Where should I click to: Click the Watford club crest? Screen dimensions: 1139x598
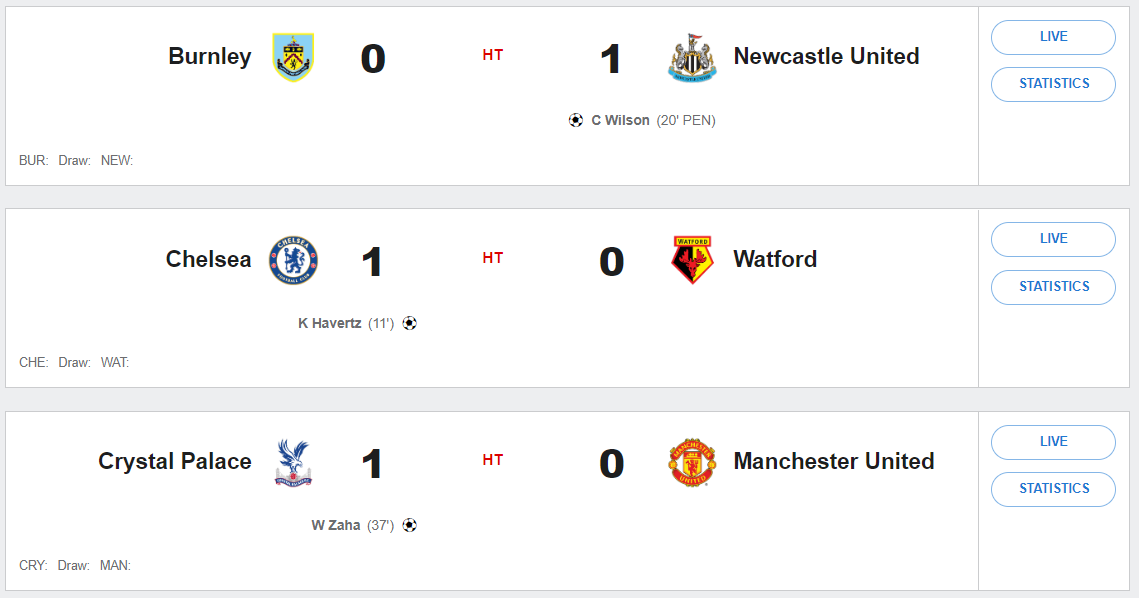coord(692,260)
